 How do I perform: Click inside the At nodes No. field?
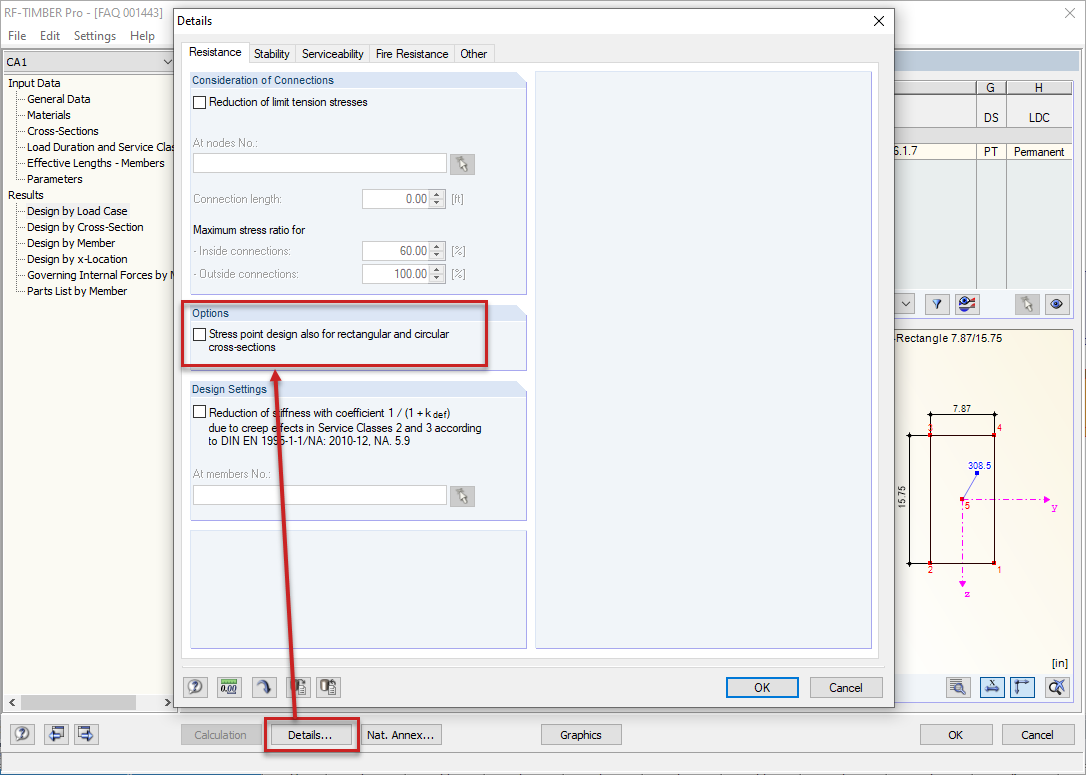[x=320, y=162]
